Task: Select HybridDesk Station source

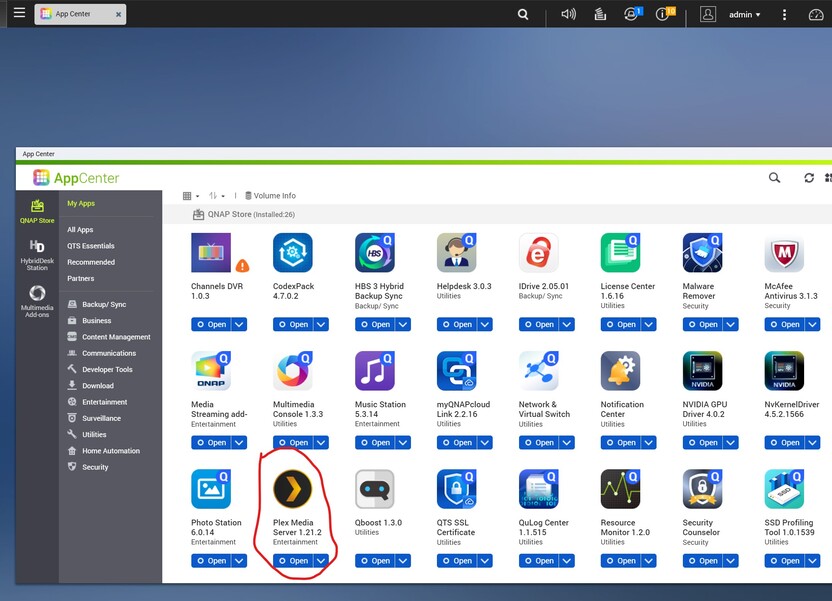Action: click(37, 255)
